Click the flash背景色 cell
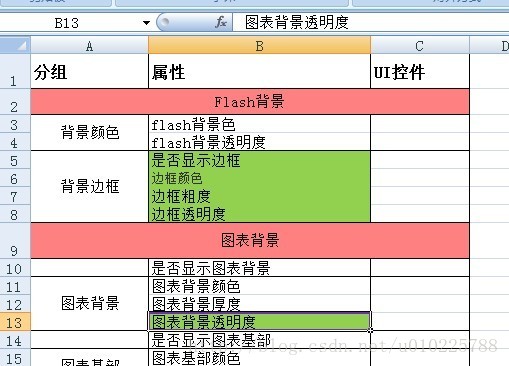The image size is (509, 366). click(x=259, y=124)
